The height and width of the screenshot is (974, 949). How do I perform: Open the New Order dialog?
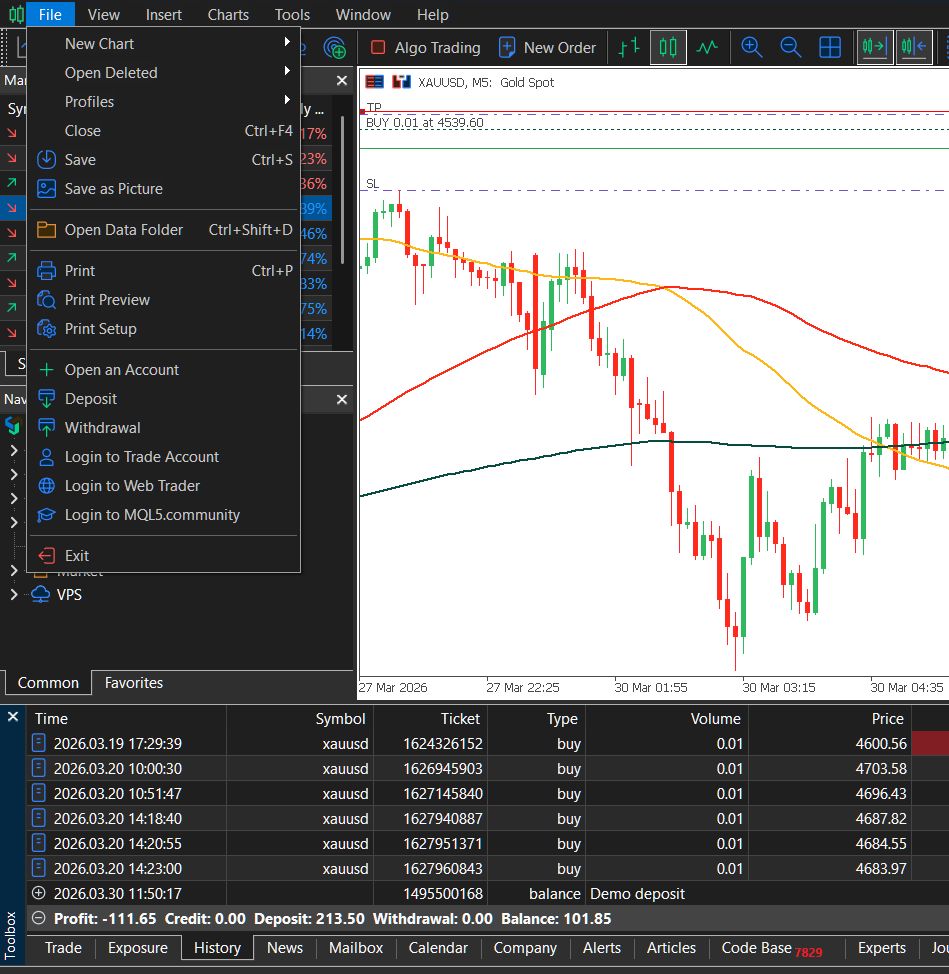(548, 47)
